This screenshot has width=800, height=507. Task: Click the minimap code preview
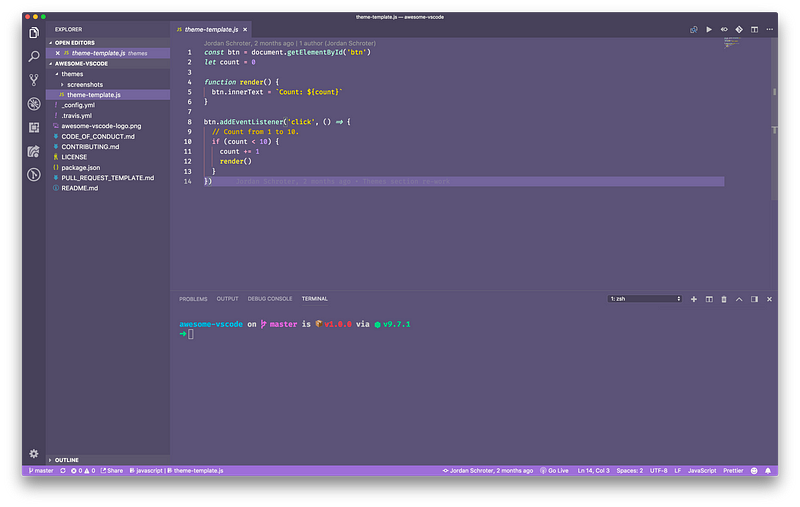(732, 42)
